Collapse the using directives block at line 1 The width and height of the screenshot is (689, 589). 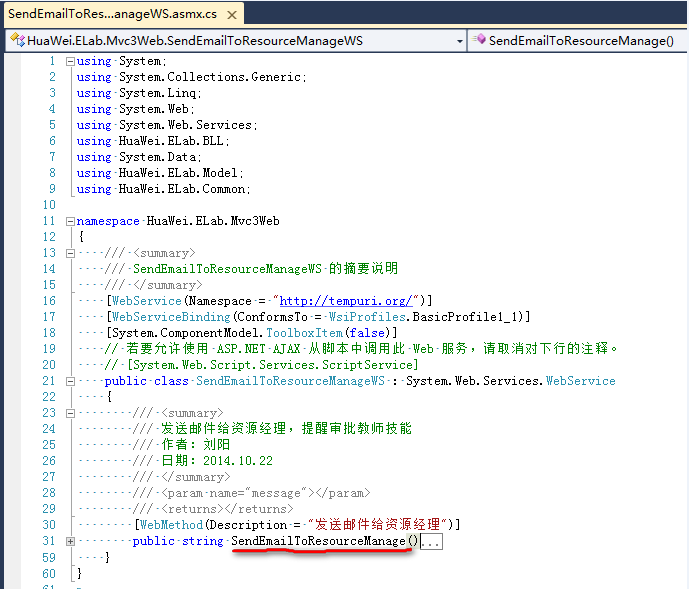click(70, 62)
